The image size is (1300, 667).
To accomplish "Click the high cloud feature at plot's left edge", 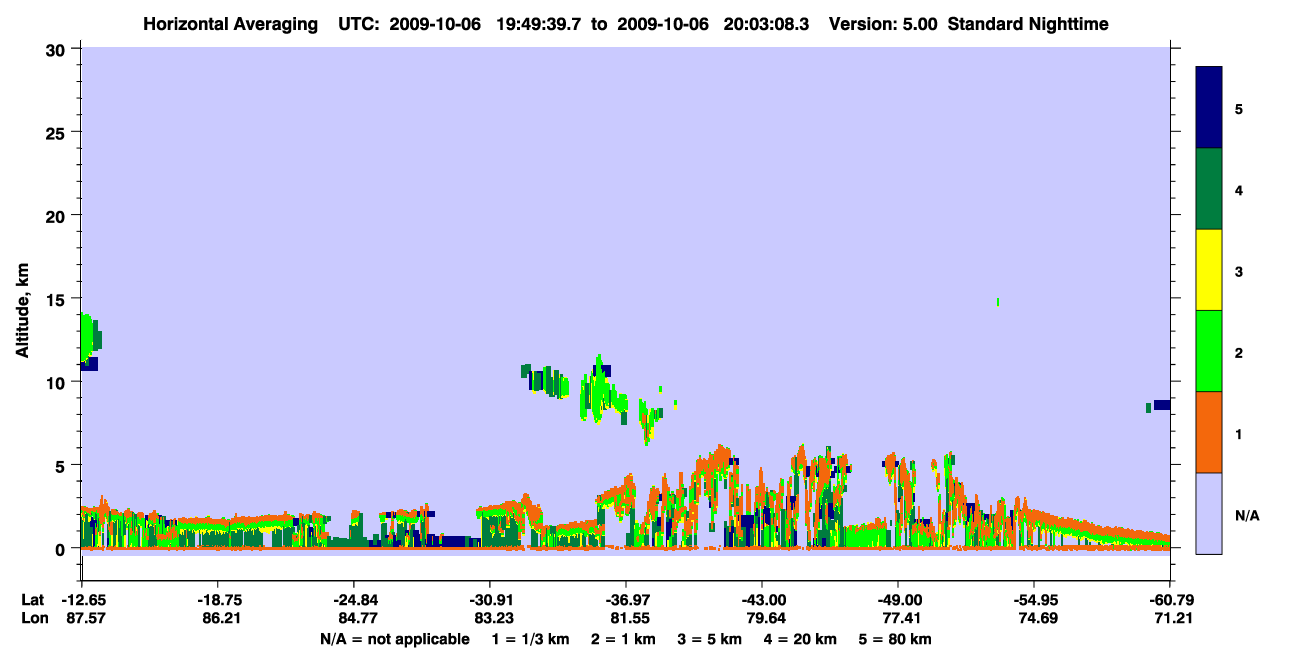I will point(90,342).
